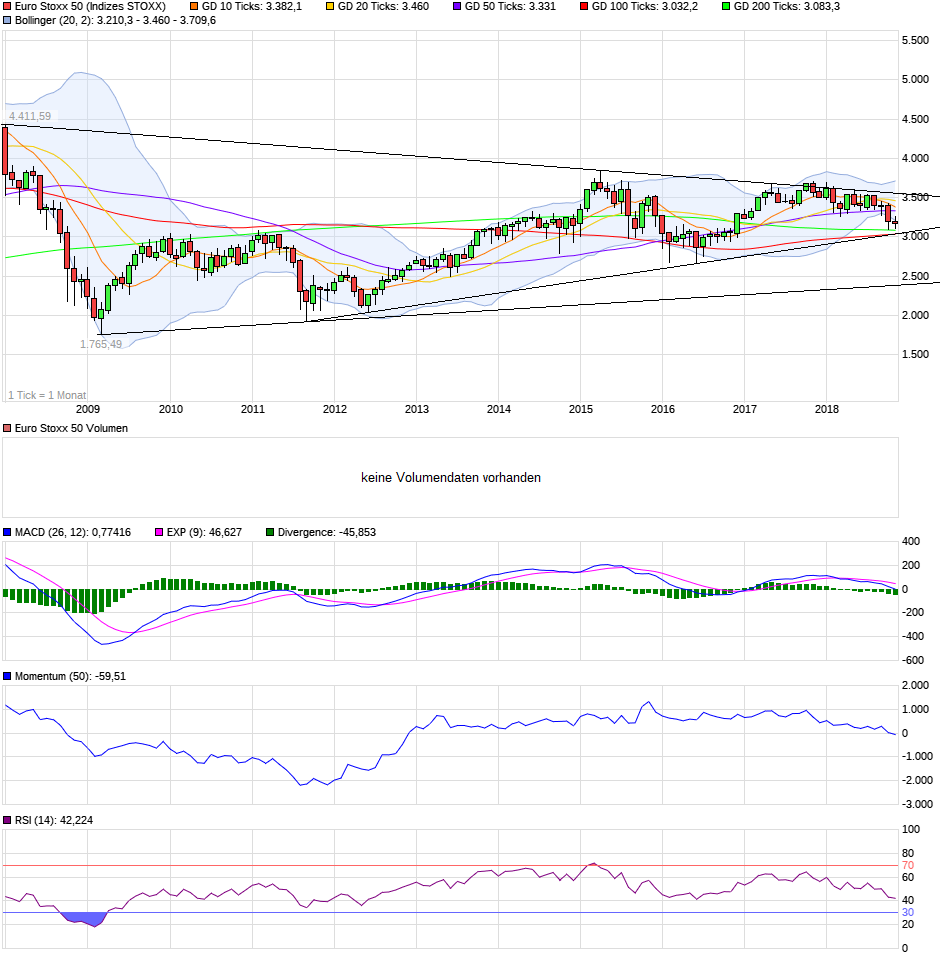Click the 2.500 price axis label
Screen dimensions: 940x958
click(x=915, y=276)
